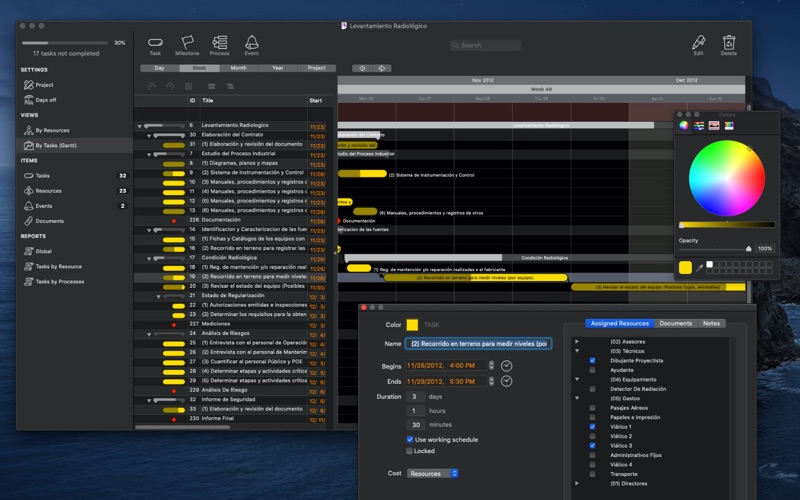The width and height of the screenshot is (800, 500).
Task: Add a new Event
Action: [x=252, y=45]
